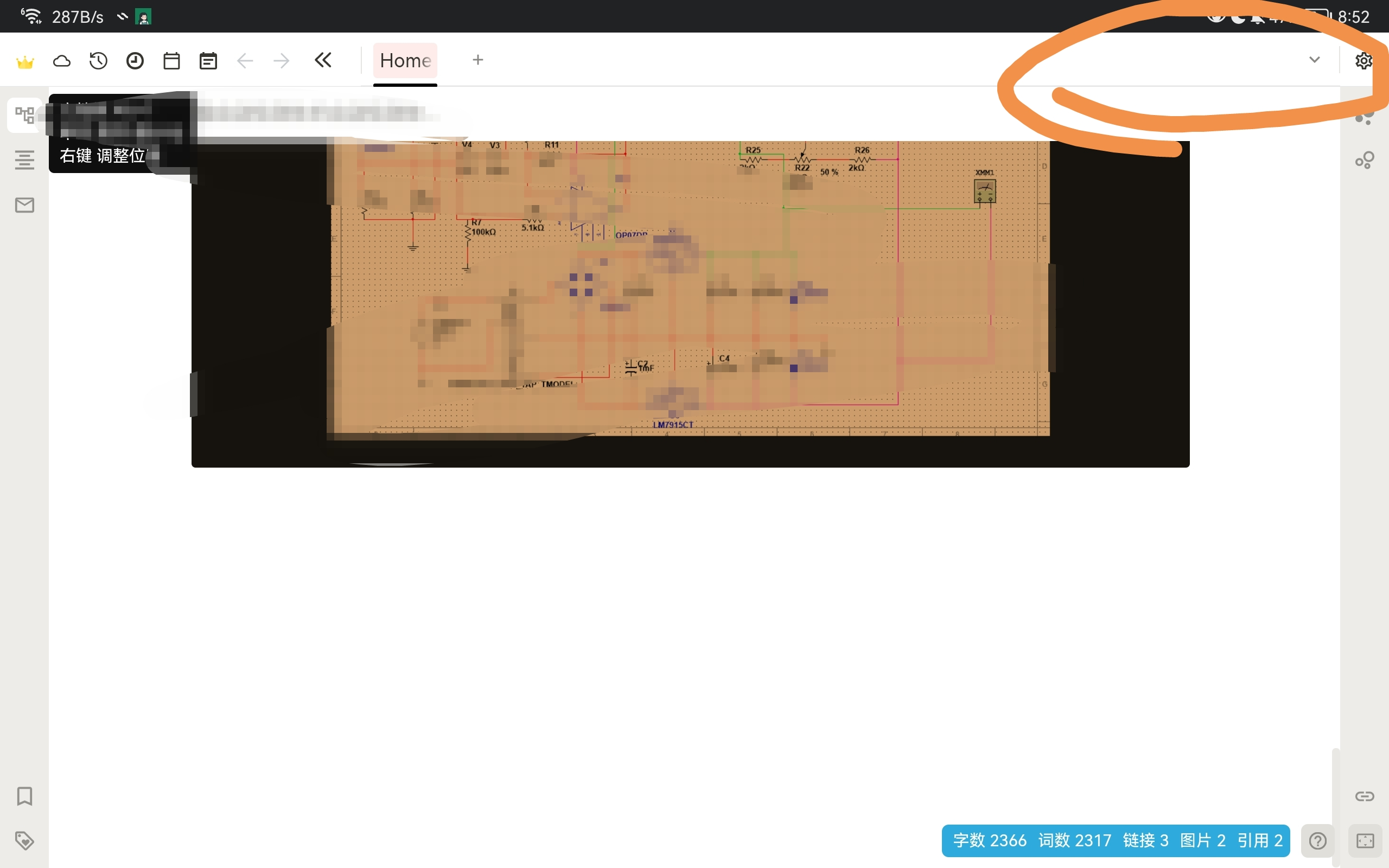Click the round clock icon in toolbar
Image resolution: width=1389 pixels, height=868 pixels.
[x=135, y=61]
